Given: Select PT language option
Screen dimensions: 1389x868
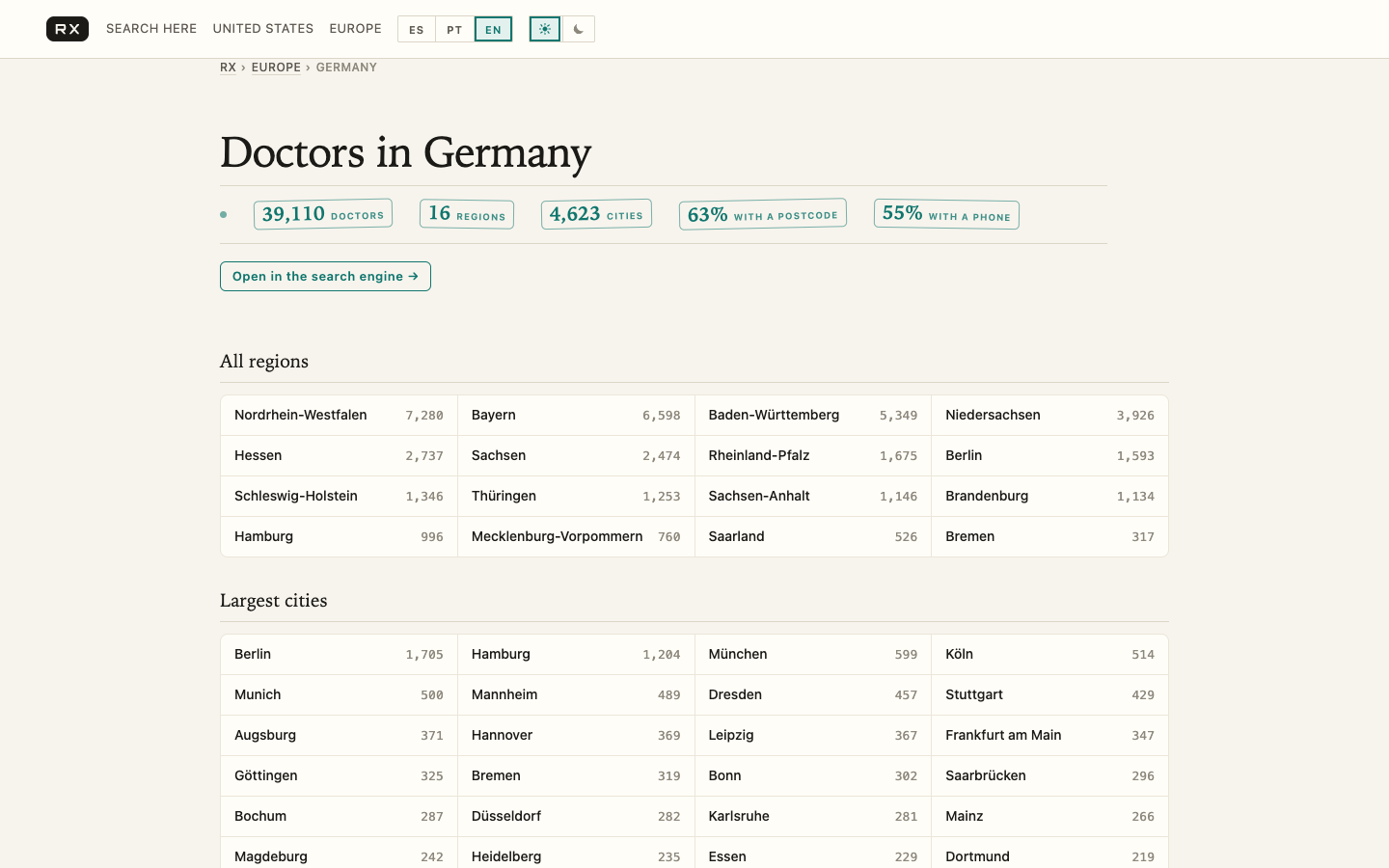Looking at the screenshot, I should click(454, 29).
